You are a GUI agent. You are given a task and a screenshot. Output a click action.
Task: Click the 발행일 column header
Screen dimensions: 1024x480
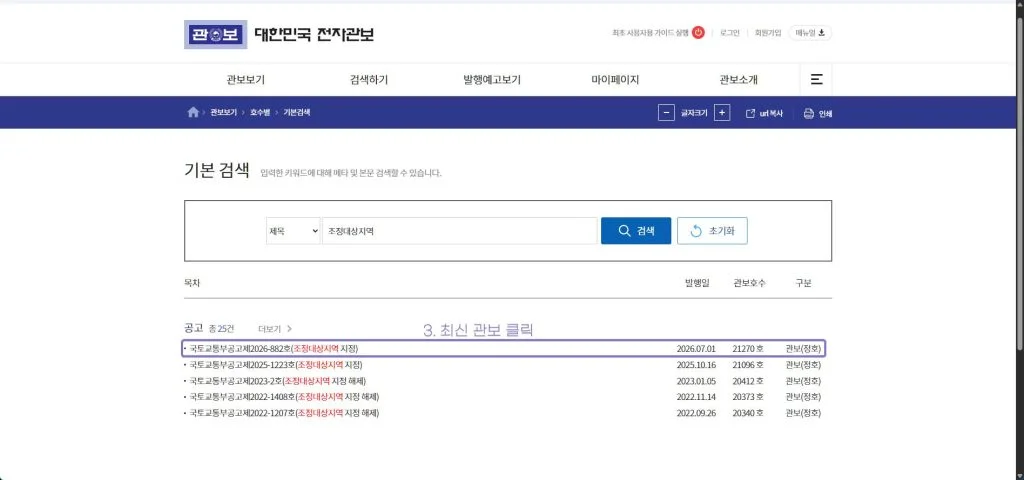[697, 283]
